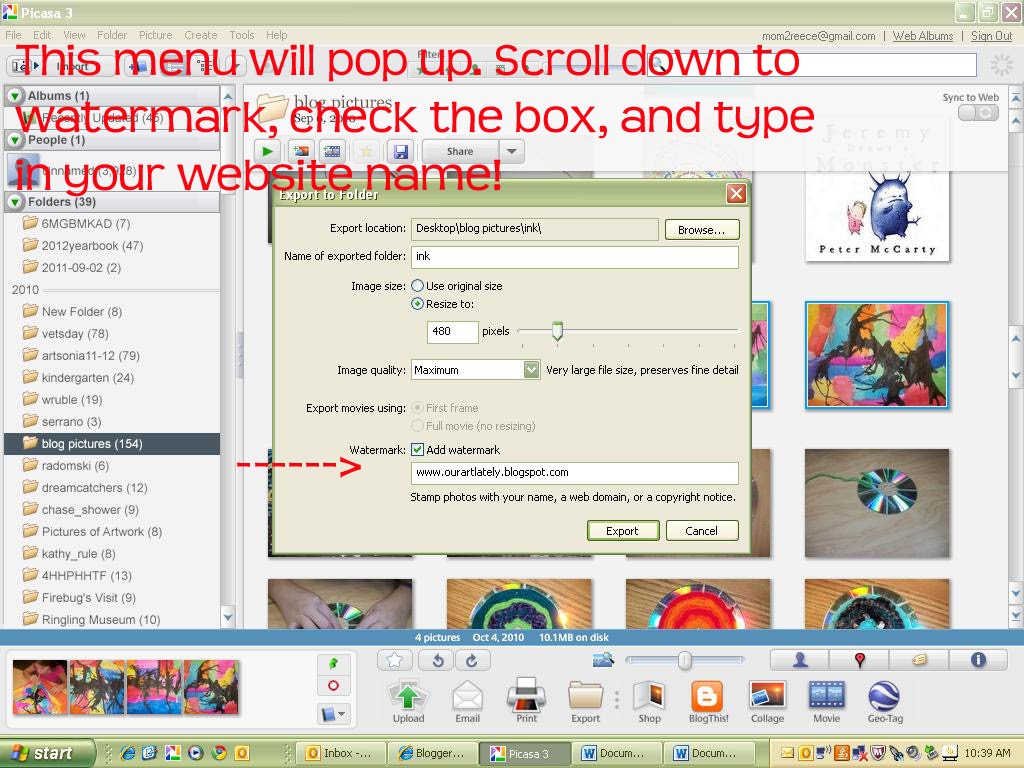1024x768 pixels.
Task: Collapse the Folders (39) section
Action: pyautogui.click(x=15, y=202)
